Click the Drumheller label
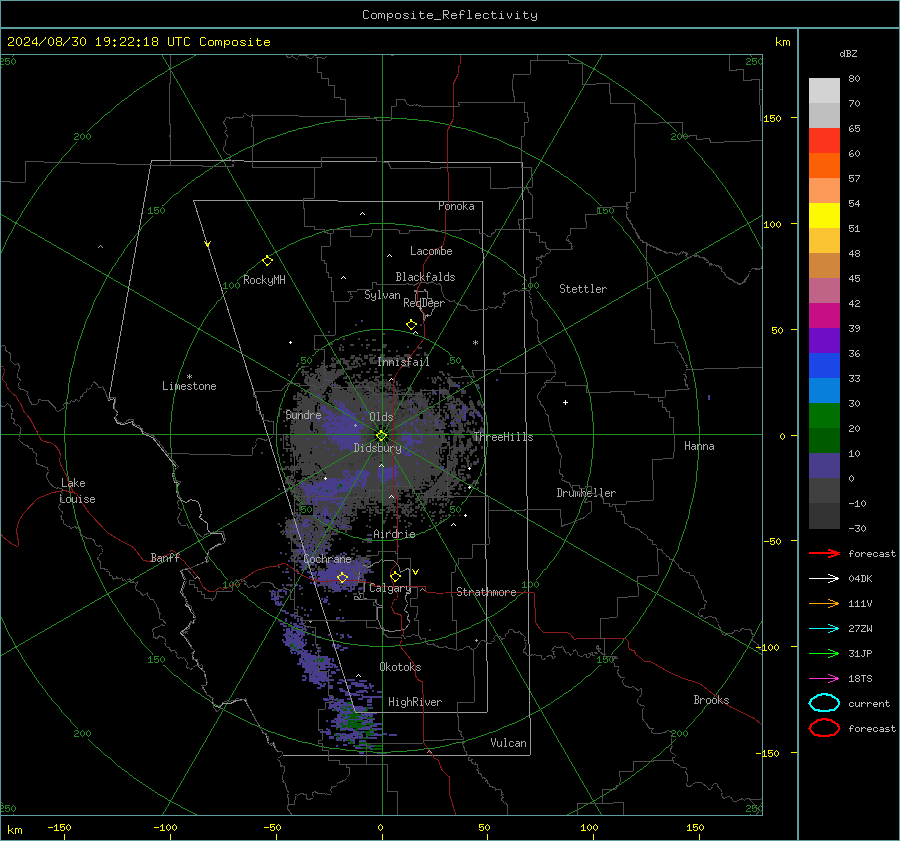Screen dimensions: 900x841 click(586, 493)
